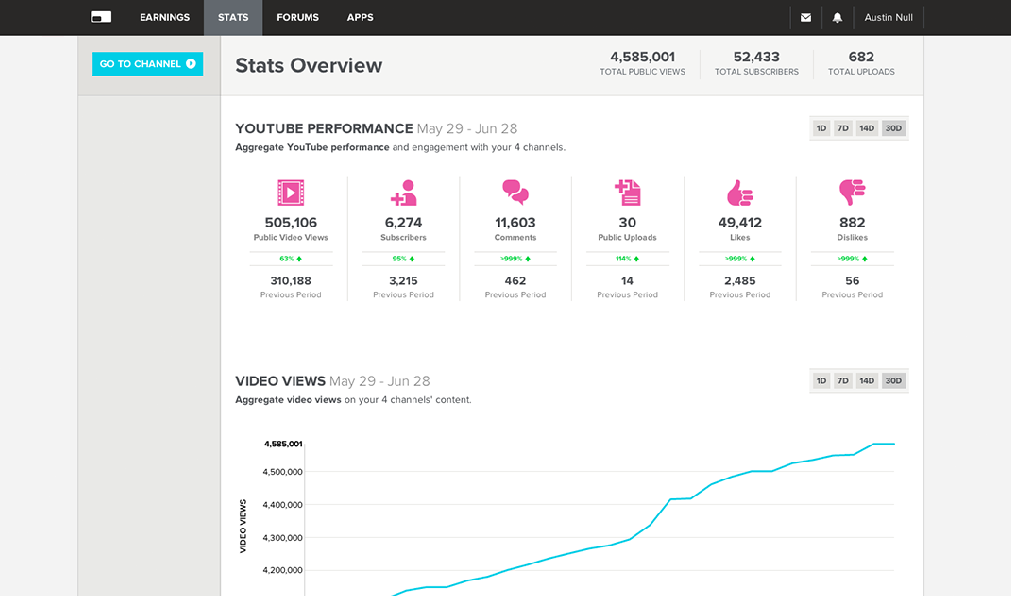Click the Public Uploads document icon
The image size is (1011, 596).
627,192
